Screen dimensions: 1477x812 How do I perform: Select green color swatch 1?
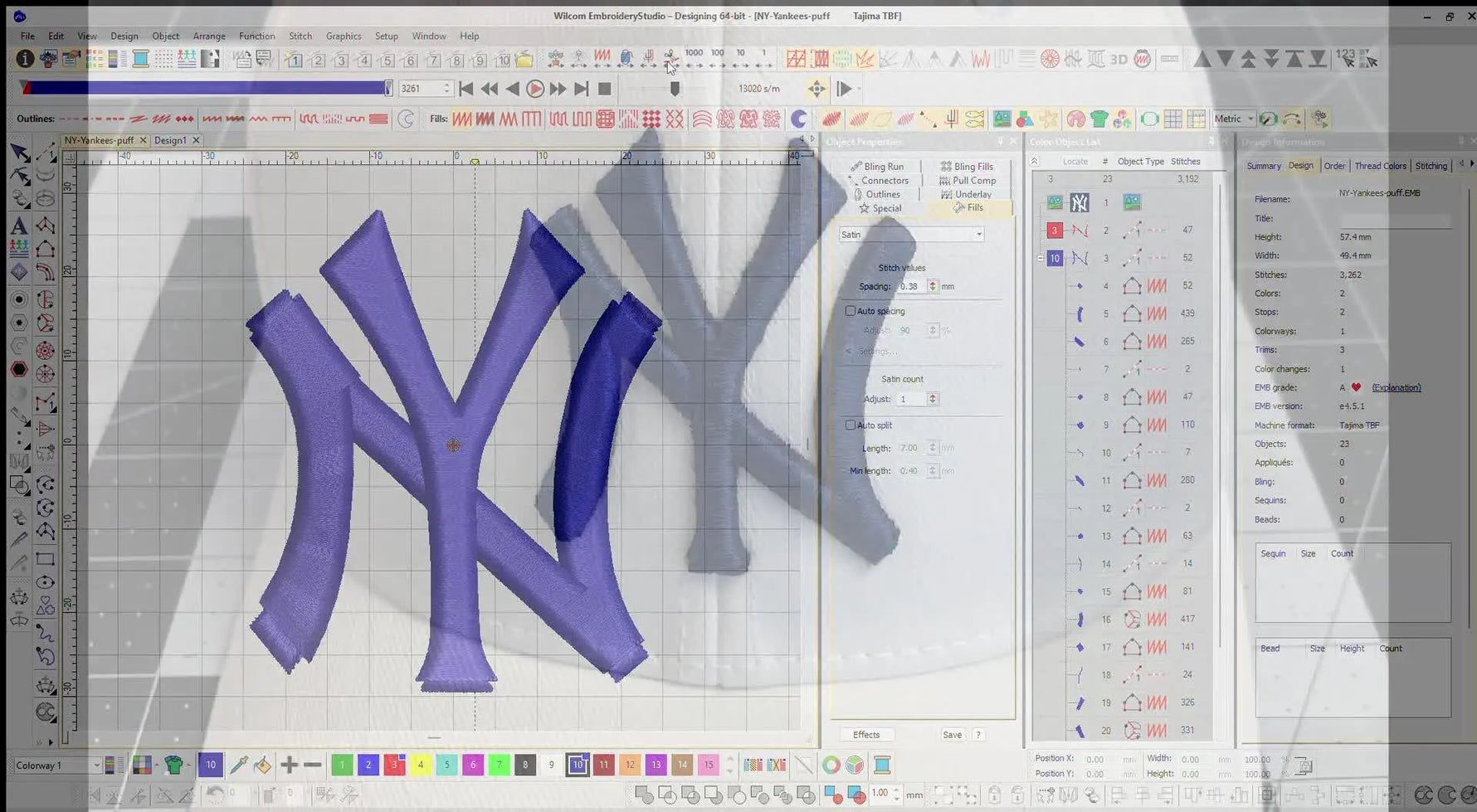click(342, 765)
